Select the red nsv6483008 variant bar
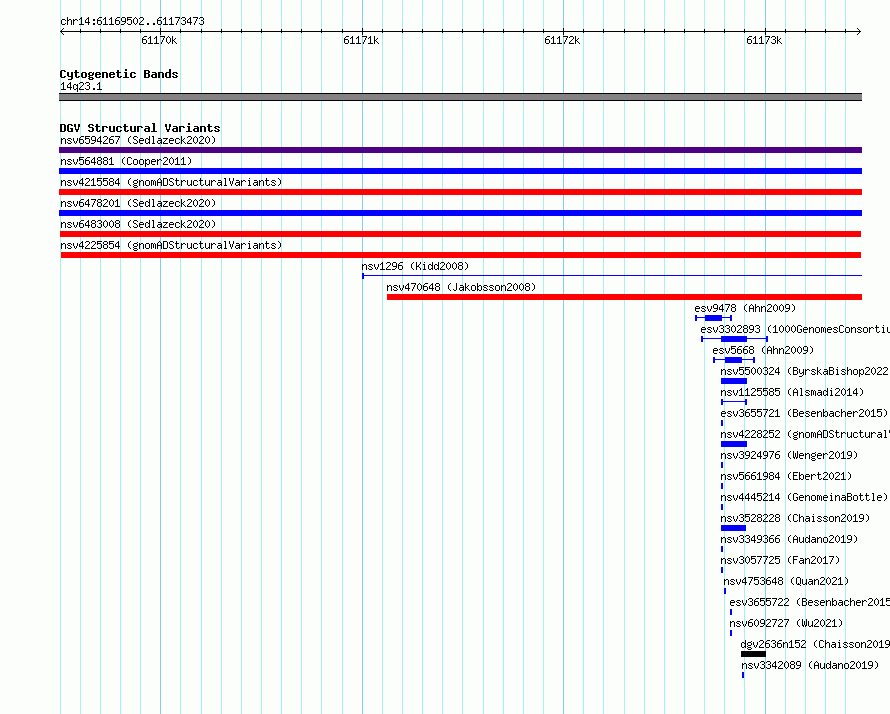Screen dimensions: 890x714 (460, 234)
